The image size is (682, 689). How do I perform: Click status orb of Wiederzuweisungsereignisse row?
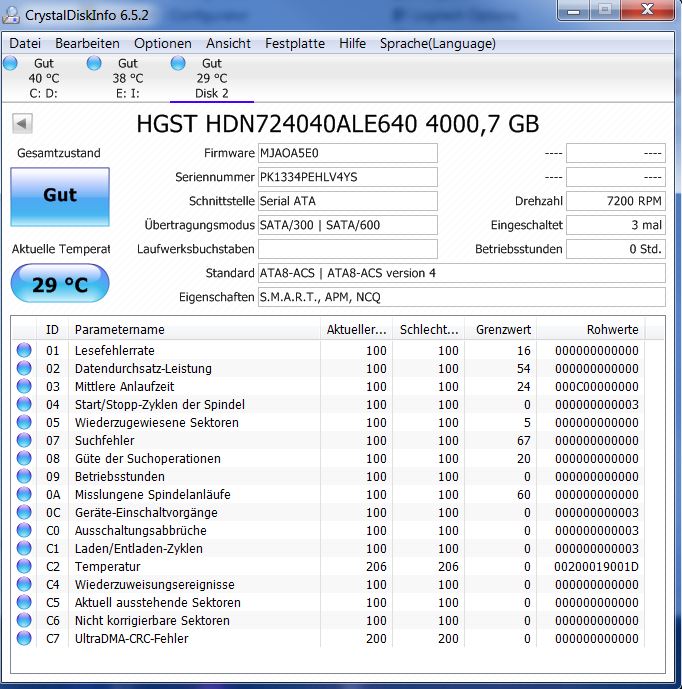tap(24, 584)
